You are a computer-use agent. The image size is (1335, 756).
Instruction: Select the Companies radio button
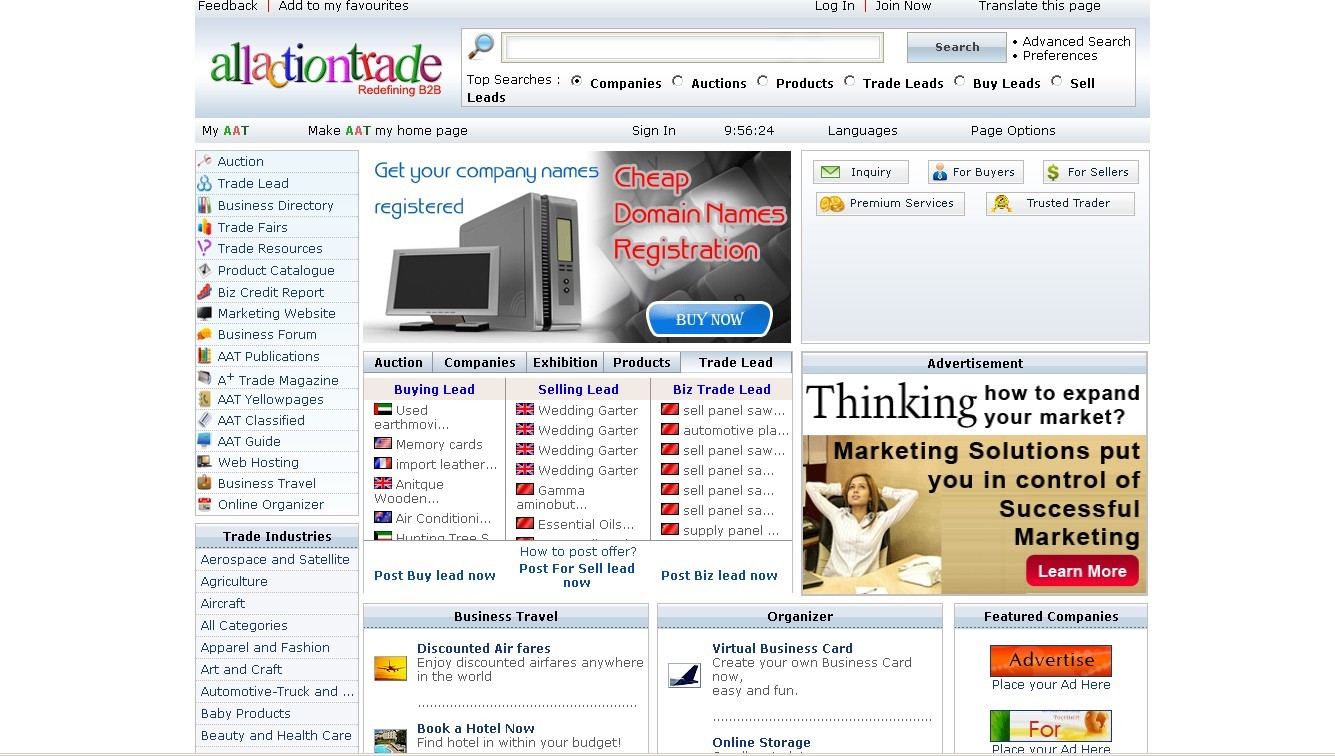pyautogui.click(x=577, y=81)
